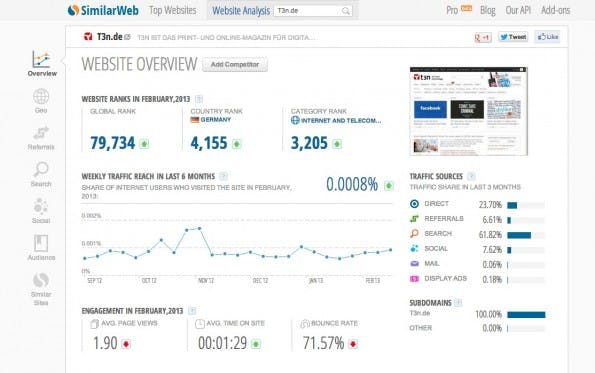
Task: Click the Avg. Page Views pages icon
Action: click(94, 324)
